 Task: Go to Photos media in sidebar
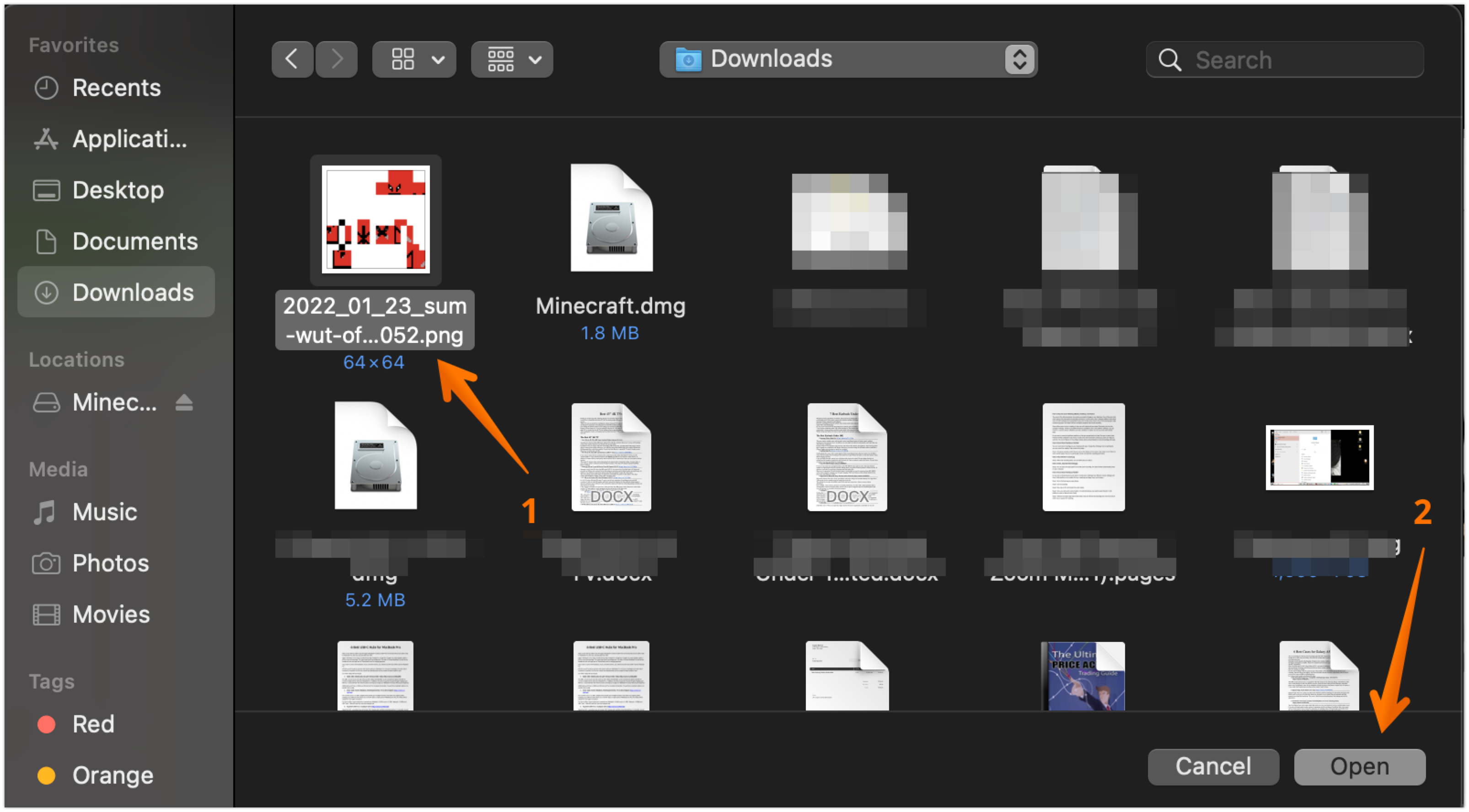pyautogui.click(x=110, y=563)
